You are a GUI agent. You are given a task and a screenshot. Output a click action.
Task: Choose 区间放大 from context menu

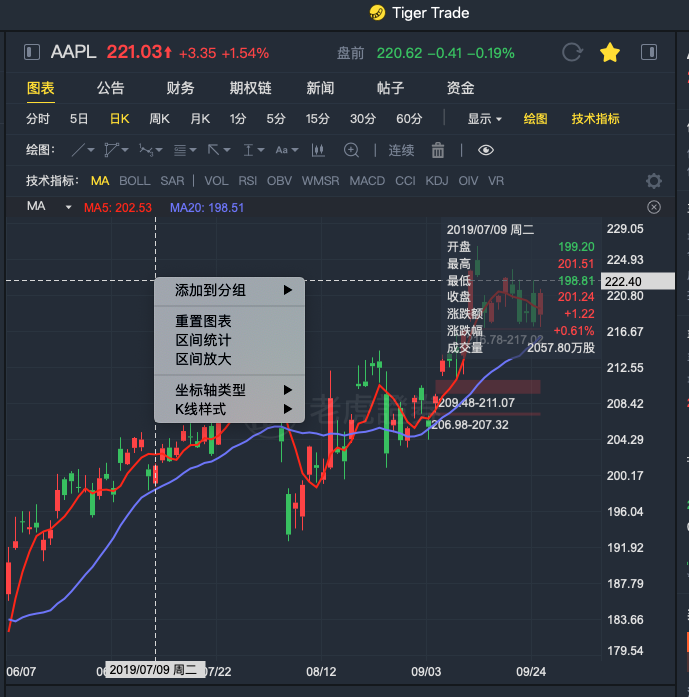tap(229, 359)
